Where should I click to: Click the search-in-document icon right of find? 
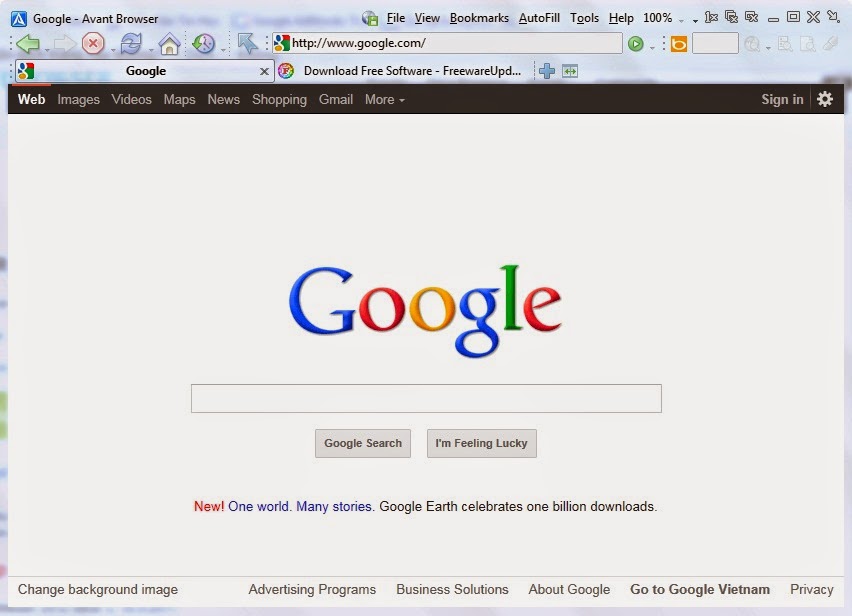(x=808, y=43)
